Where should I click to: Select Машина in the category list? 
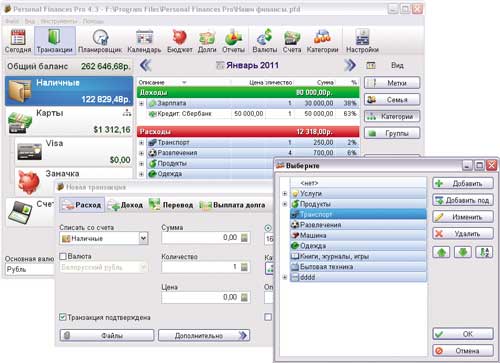358,235
